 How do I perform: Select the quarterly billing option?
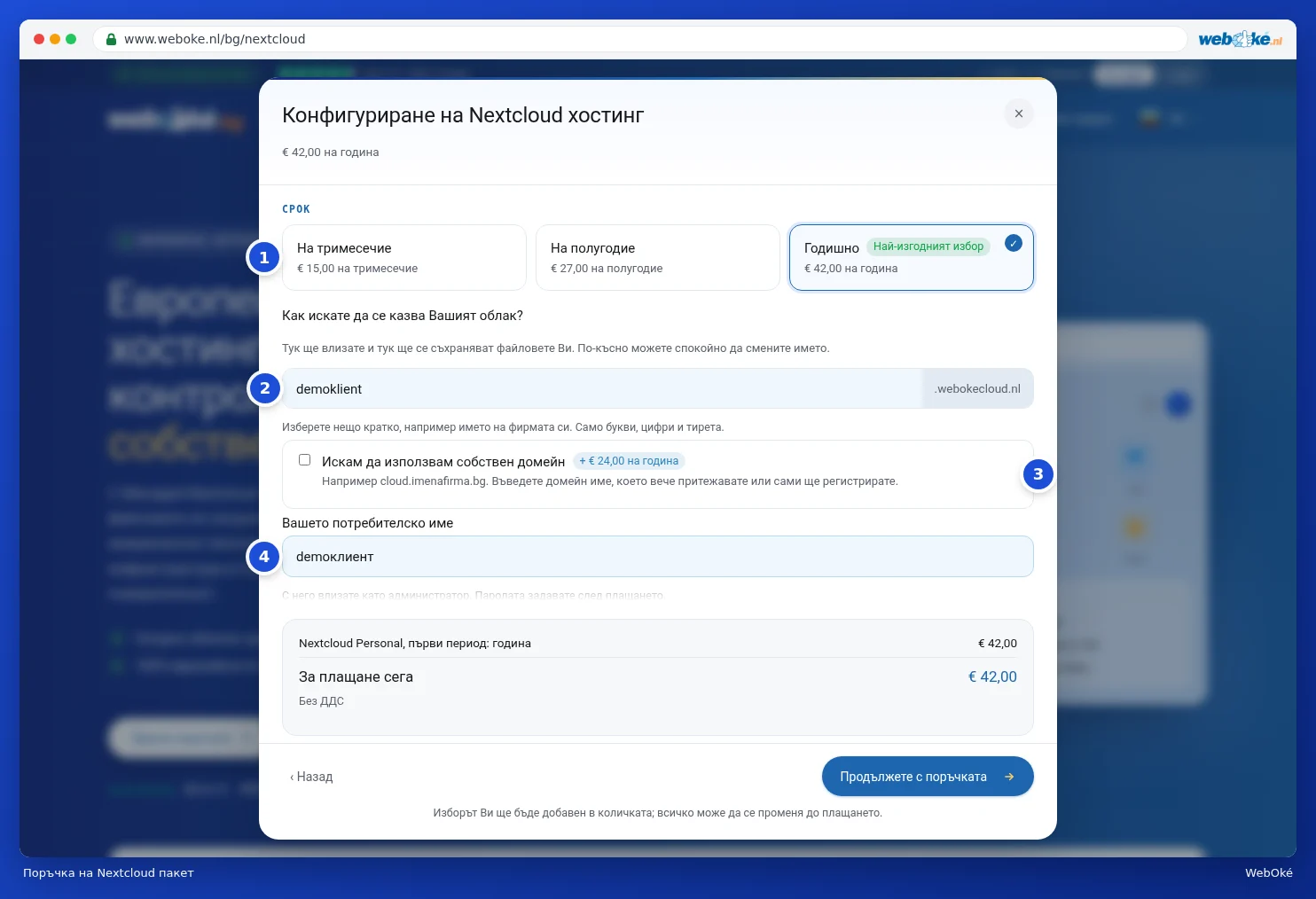click(x=404, y=257)
